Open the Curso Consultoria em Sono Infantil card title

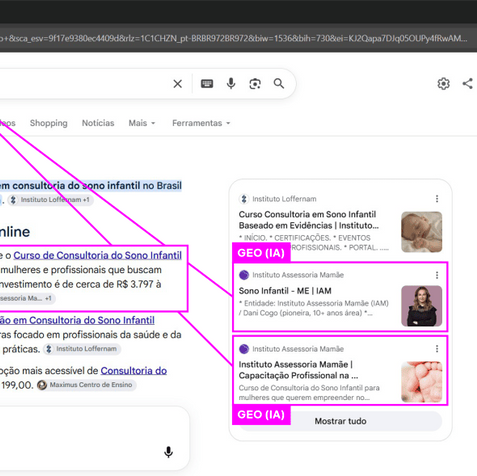point(309,220)
